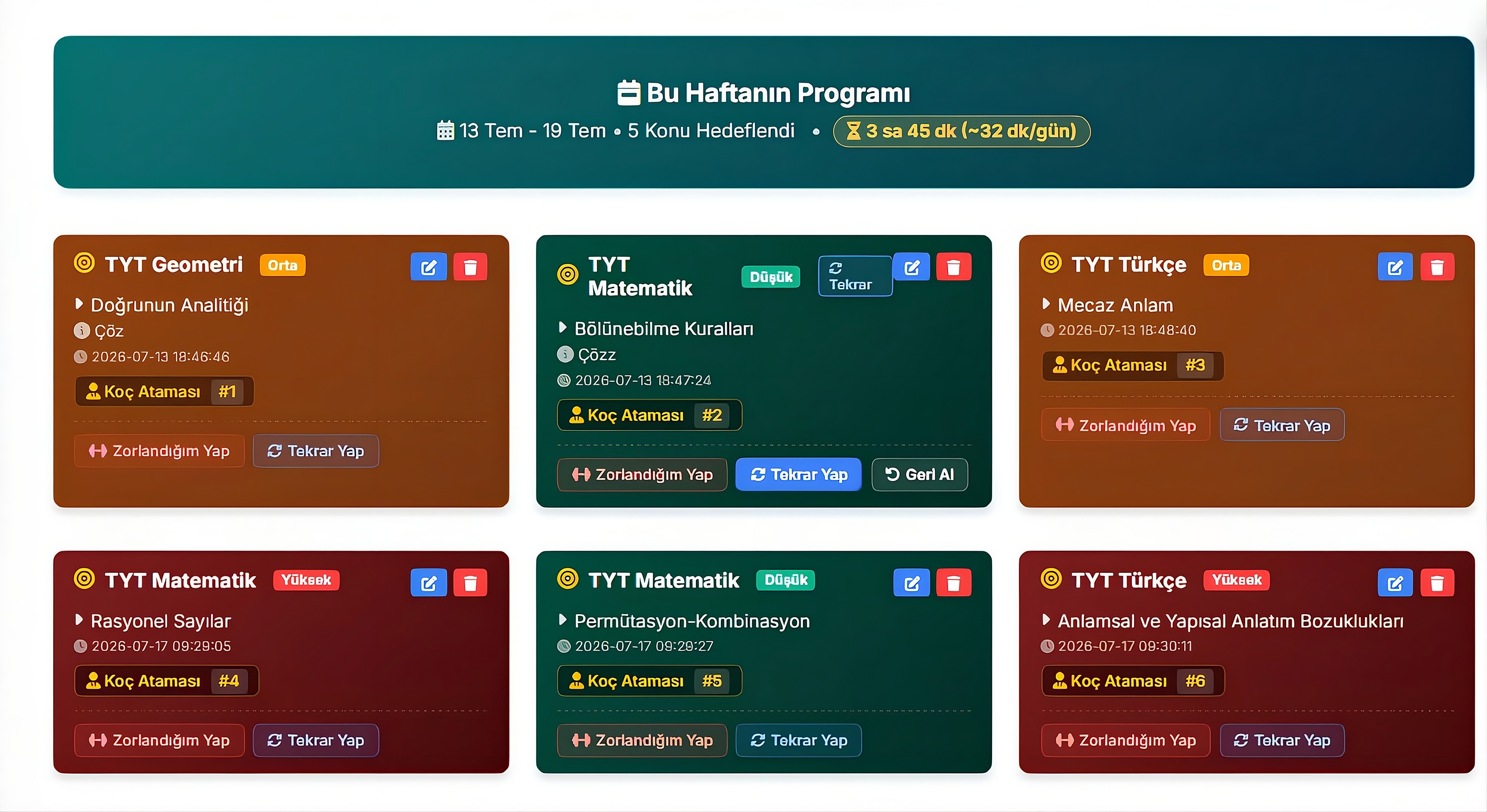Expand the Mecaz Anlam topic arrow
The width and height of the screenshot is (1487, 812).
1046,303
